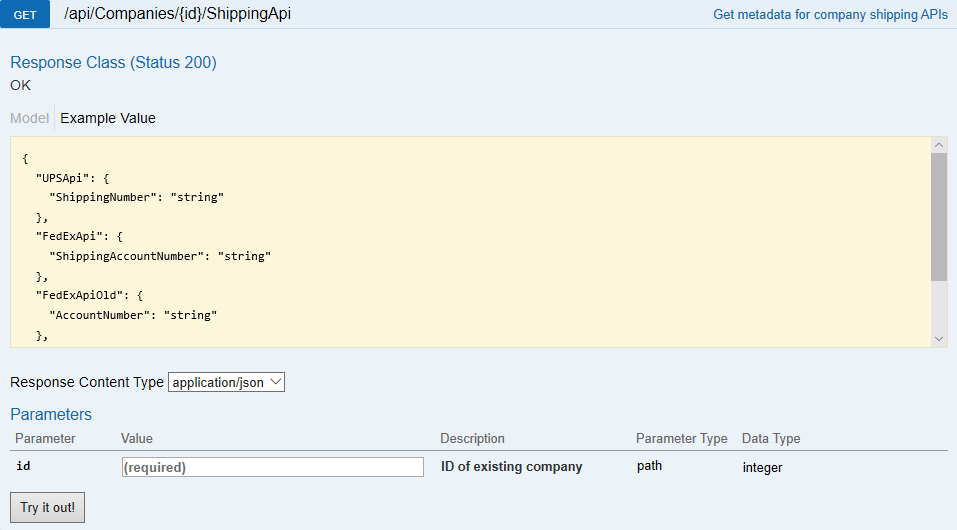
Task: Open the Response Content Type dropdown
Action: coord(226,382)
